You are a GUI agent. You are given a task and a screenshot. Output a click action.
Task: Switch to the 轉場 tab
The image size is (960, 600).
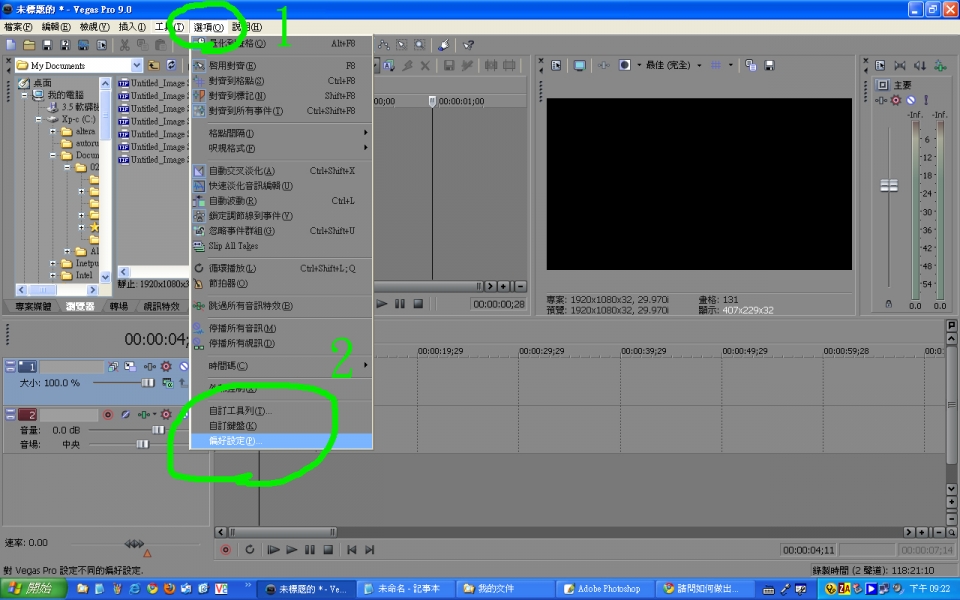click(119, 306)
